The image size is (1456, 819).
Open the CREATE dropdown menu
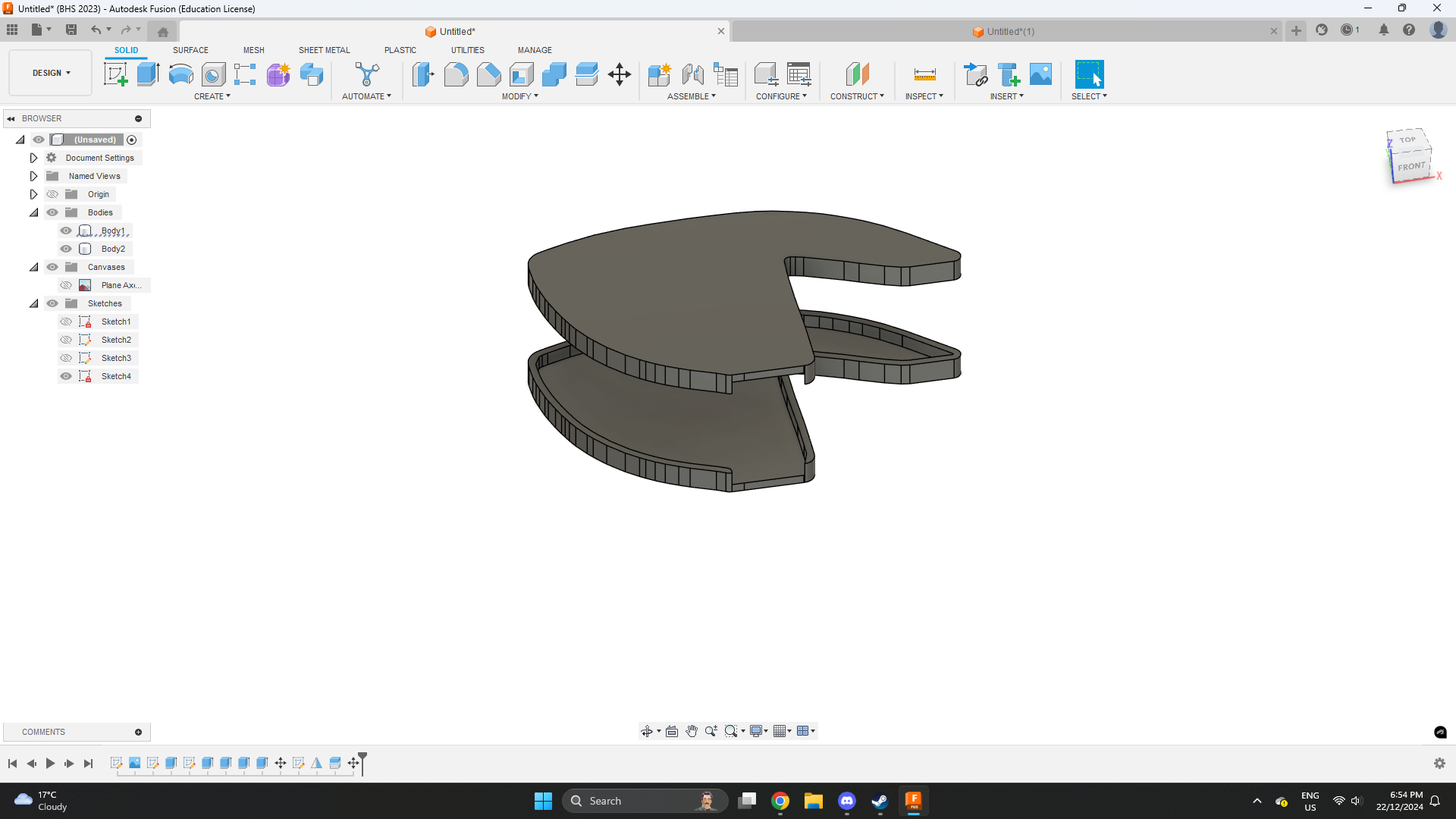[212, 96]
